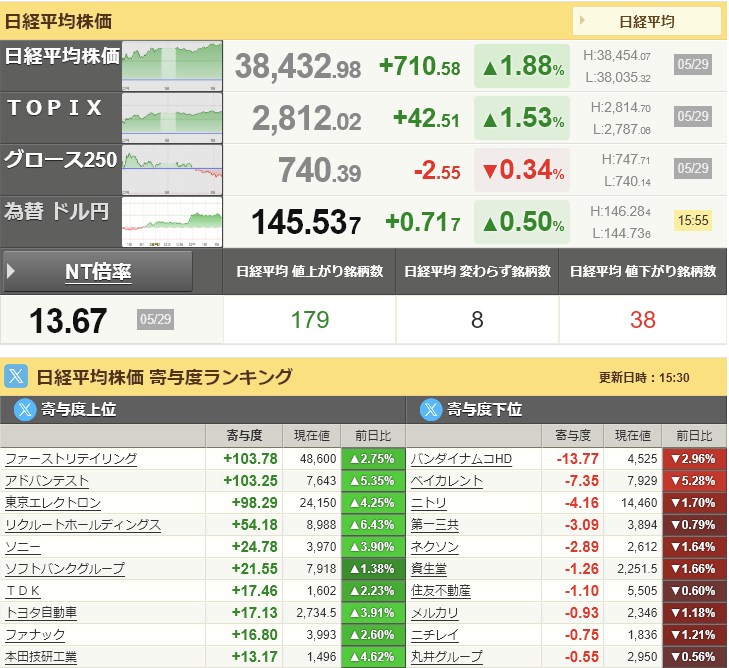Viewport: 729px width, 668px height.
Task: Open the NT倍率 link
Action: click(98, 271)
